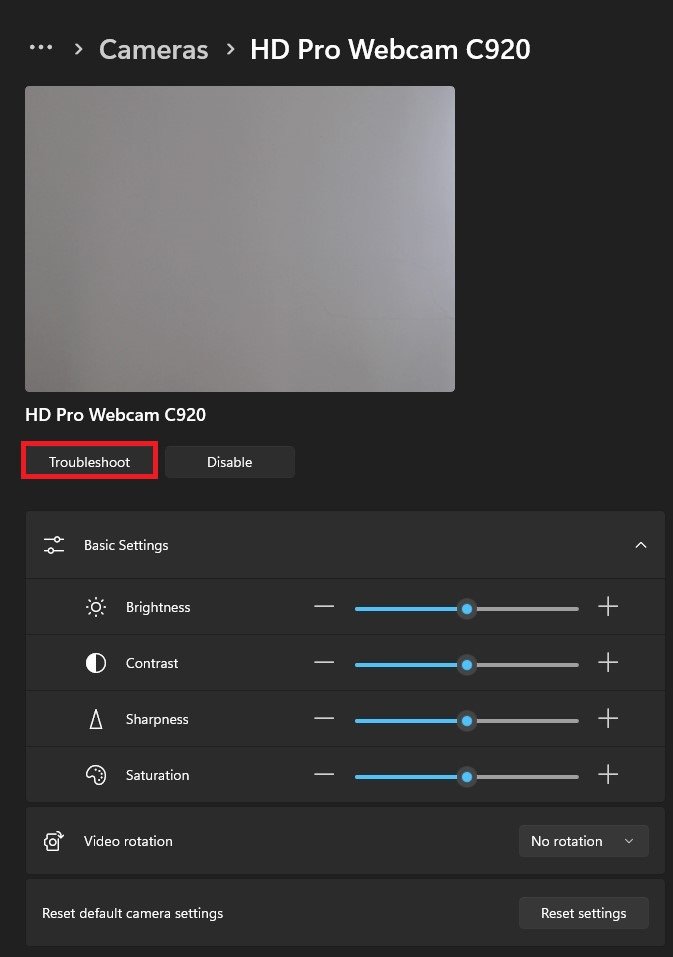Screen dimensions: 673x957
Task: Click the Contrast slider handle
Action: coord(466,664)
